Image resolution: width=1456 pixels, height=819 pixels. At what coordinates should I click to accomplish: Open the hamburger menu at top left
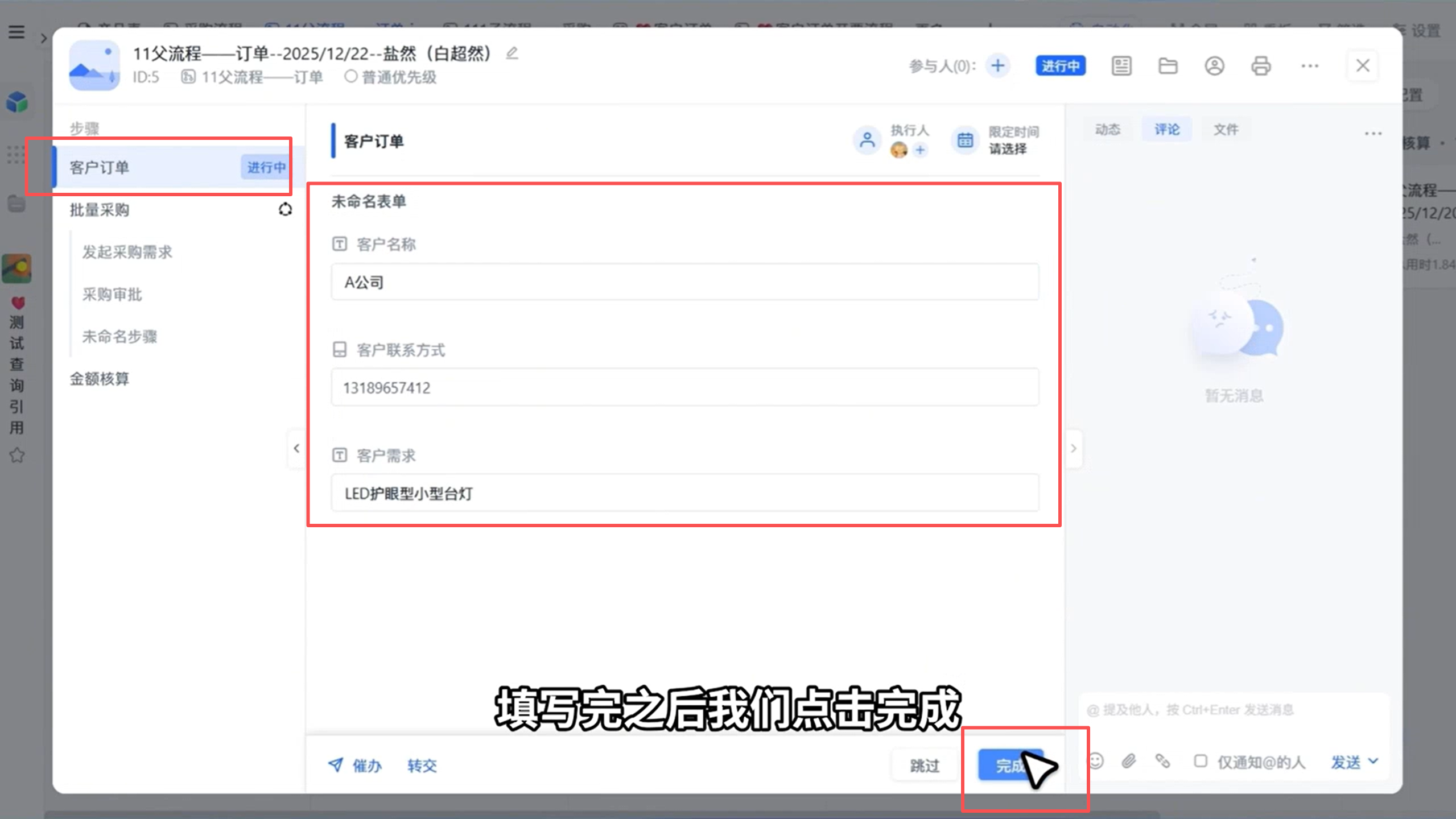pyautogui.click(x=17, y=32)
